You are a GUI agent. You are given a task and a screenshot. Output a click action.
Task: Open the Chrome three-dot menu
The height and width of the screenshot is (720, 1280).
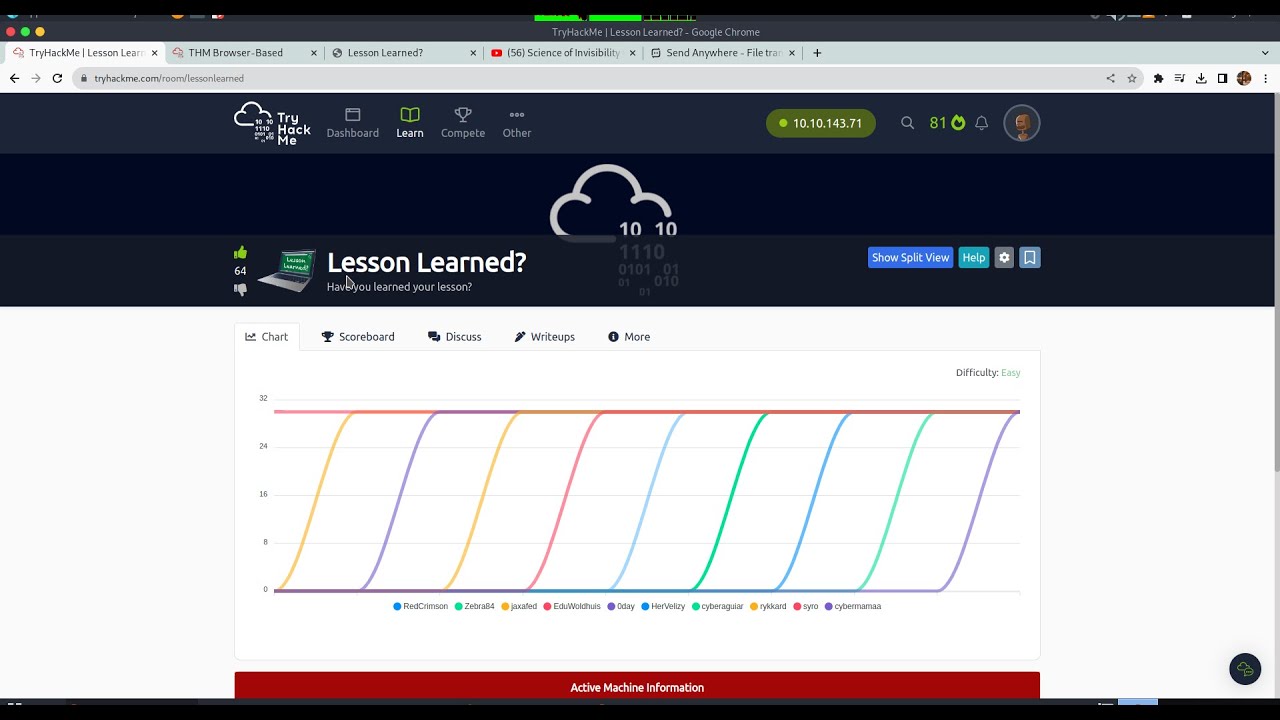(x=1265, y=78)
